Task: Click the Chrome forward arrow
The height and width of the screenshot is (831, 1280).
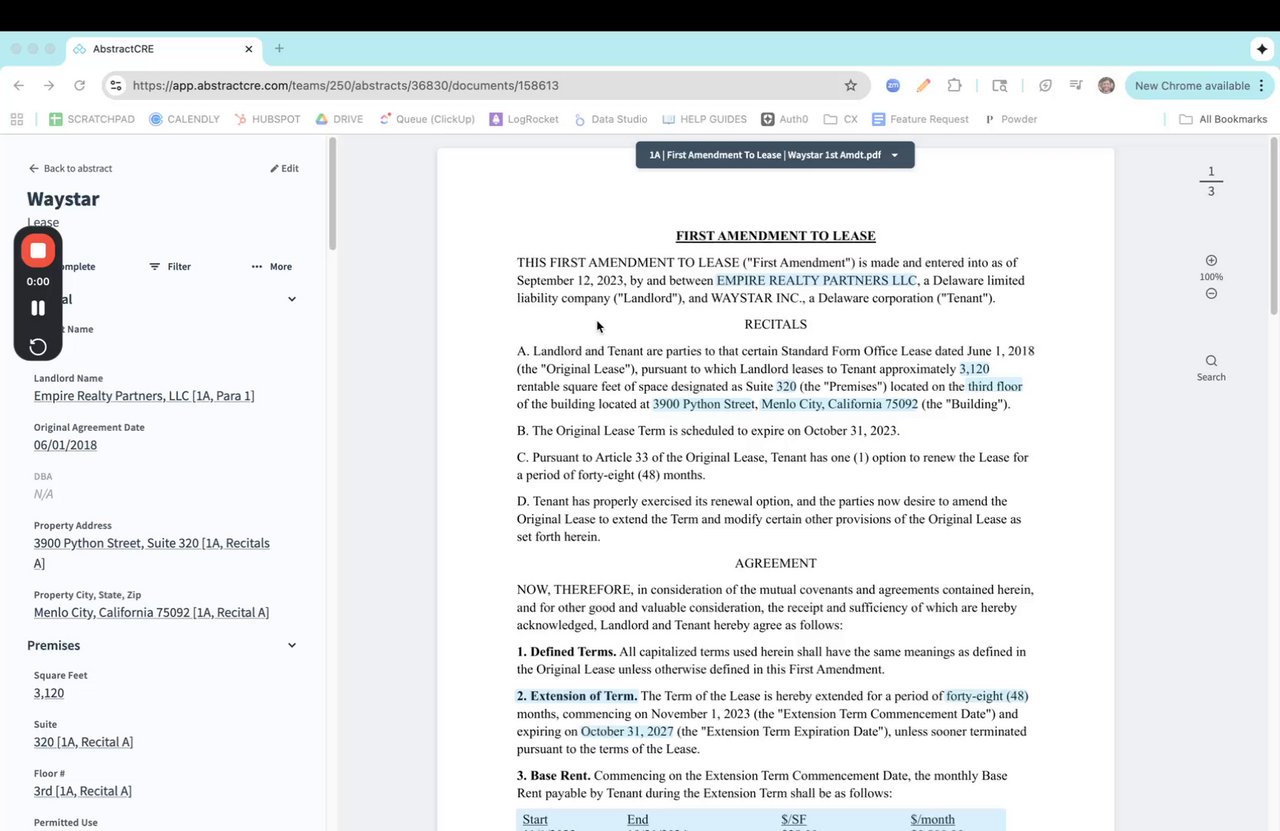Action: click(49, 86)
